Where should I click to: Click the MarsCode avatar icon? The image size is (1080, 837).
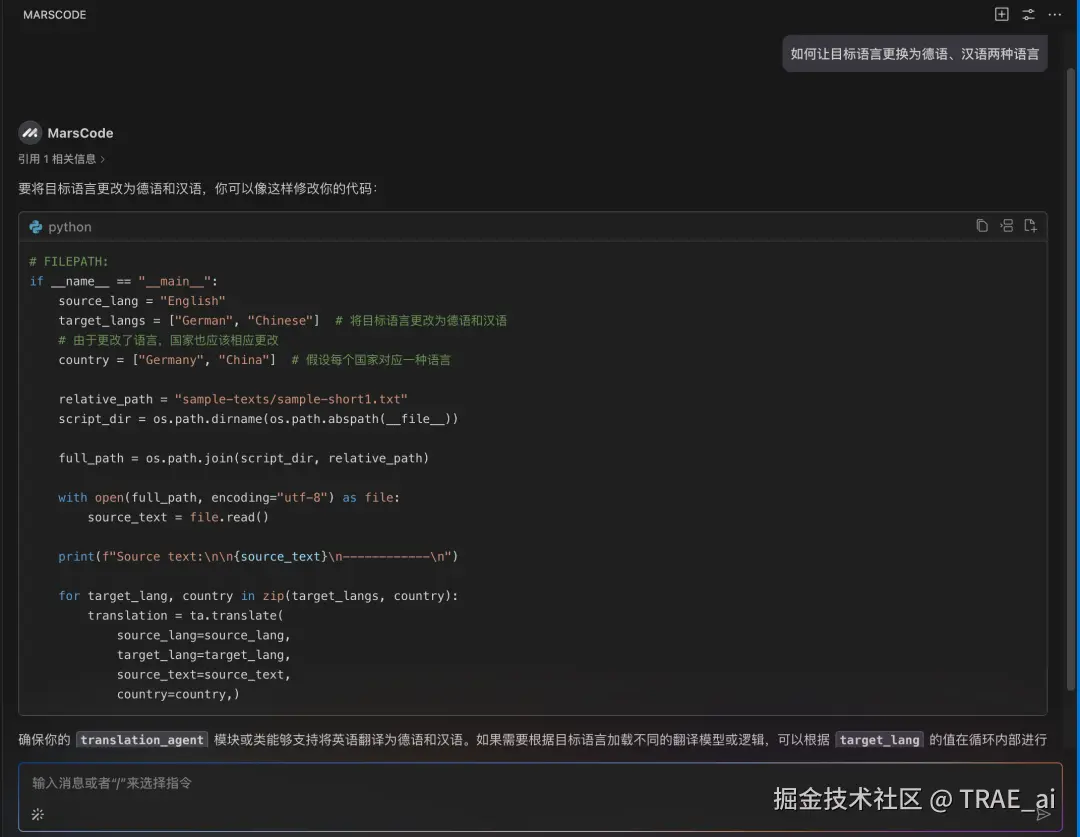pos(28,132)
